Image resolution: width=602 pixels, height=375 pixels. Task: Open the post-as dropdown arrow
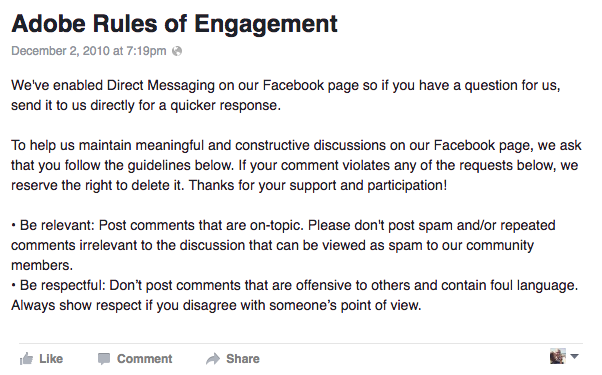pyautogui.click(x=574, y=356)
